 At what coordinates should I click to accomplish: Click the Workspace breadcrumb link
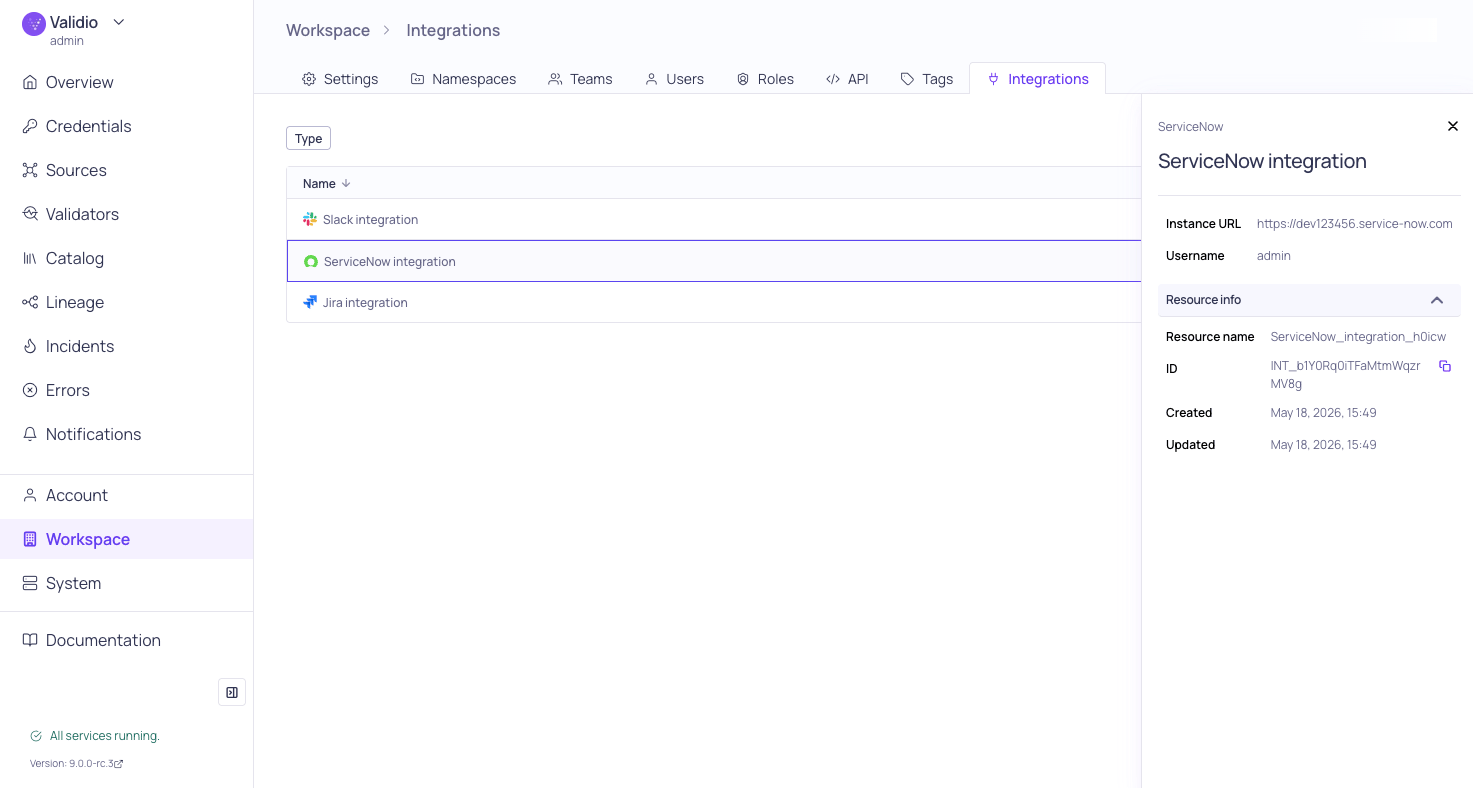click(x=328, y=30)
